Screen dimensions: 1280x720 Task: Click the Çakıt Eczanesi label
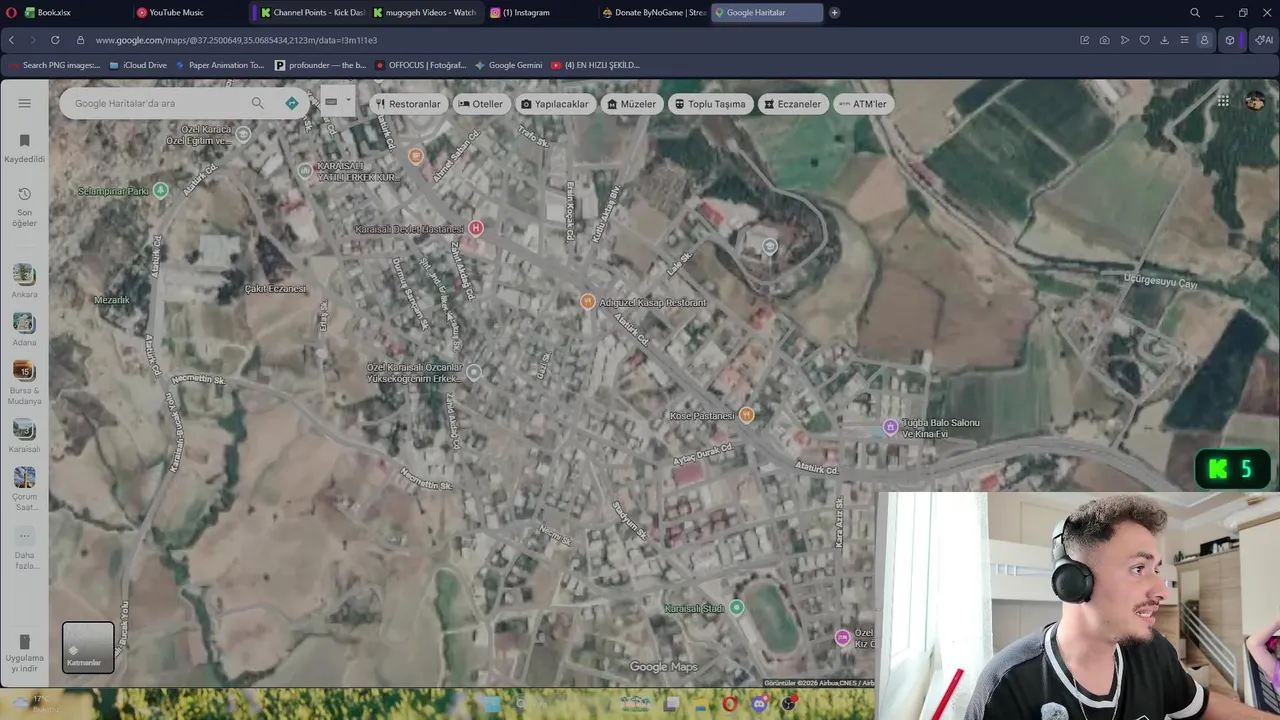tap(275, 289)
